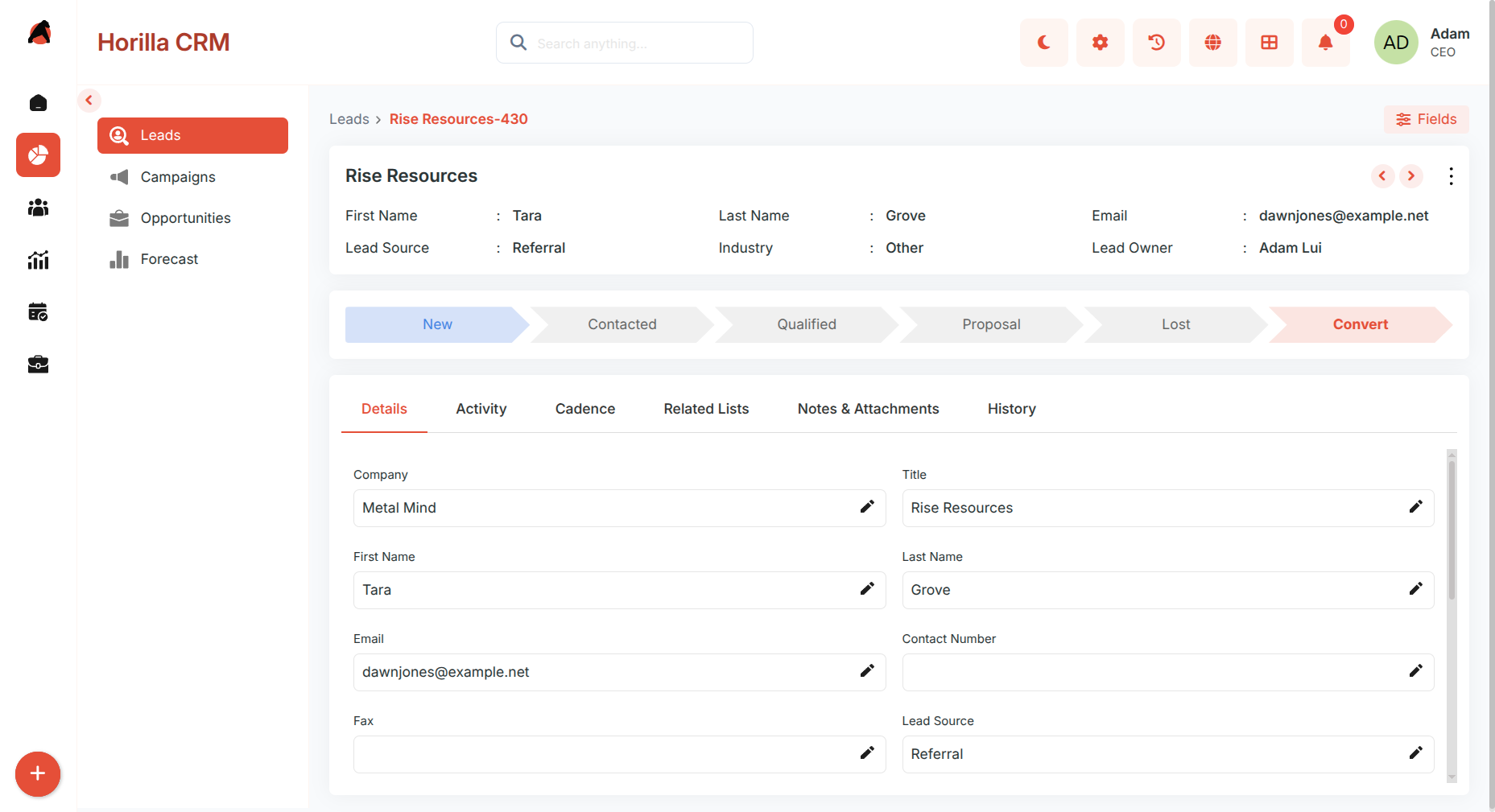Switch to the Activity tab
1495x812 pixels.
(x=481, y=409)
